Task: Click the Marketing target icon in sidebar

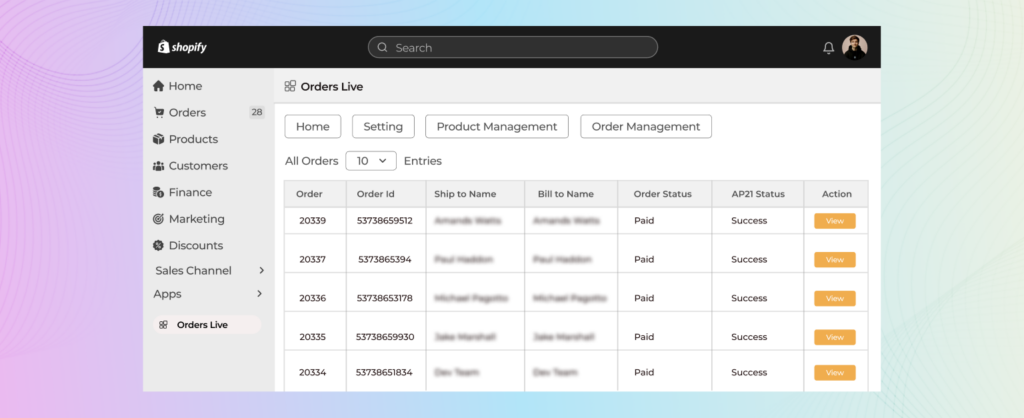Action: [x=158, y=219]
